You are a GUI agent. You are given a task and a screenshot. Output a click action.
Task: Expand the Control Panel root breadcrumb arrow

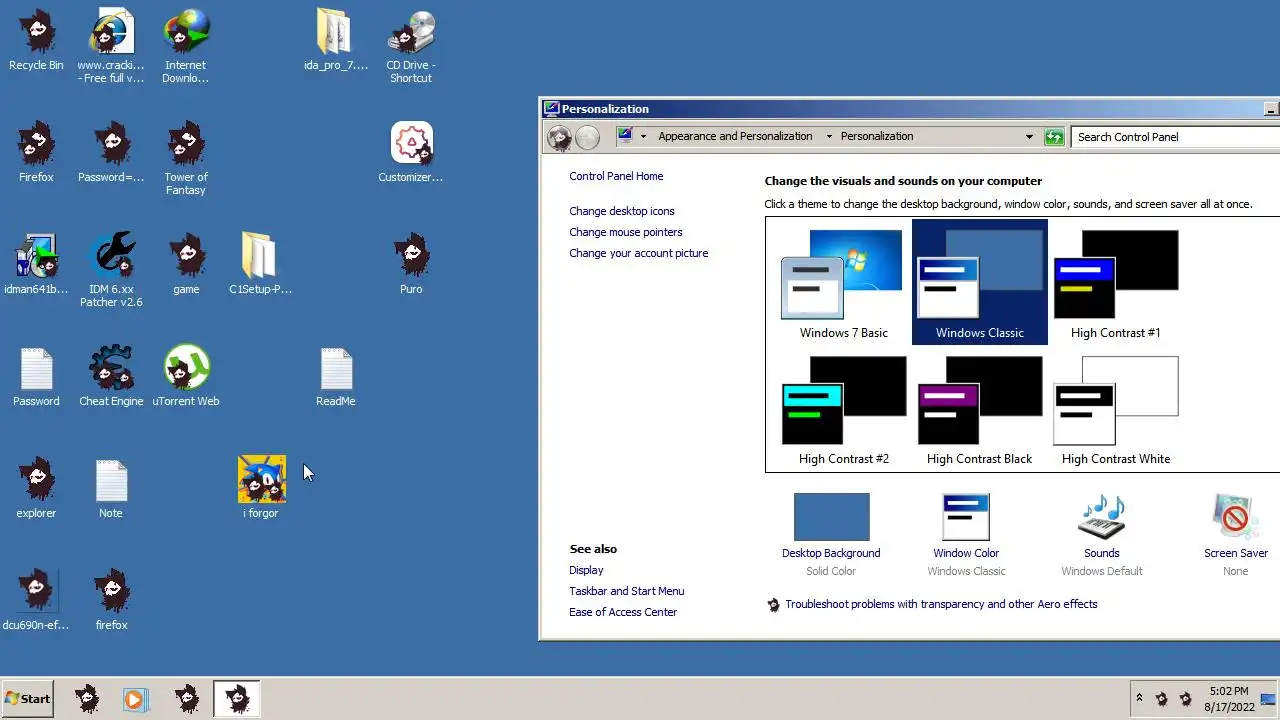pyautogui.click(x=643, y=137)
